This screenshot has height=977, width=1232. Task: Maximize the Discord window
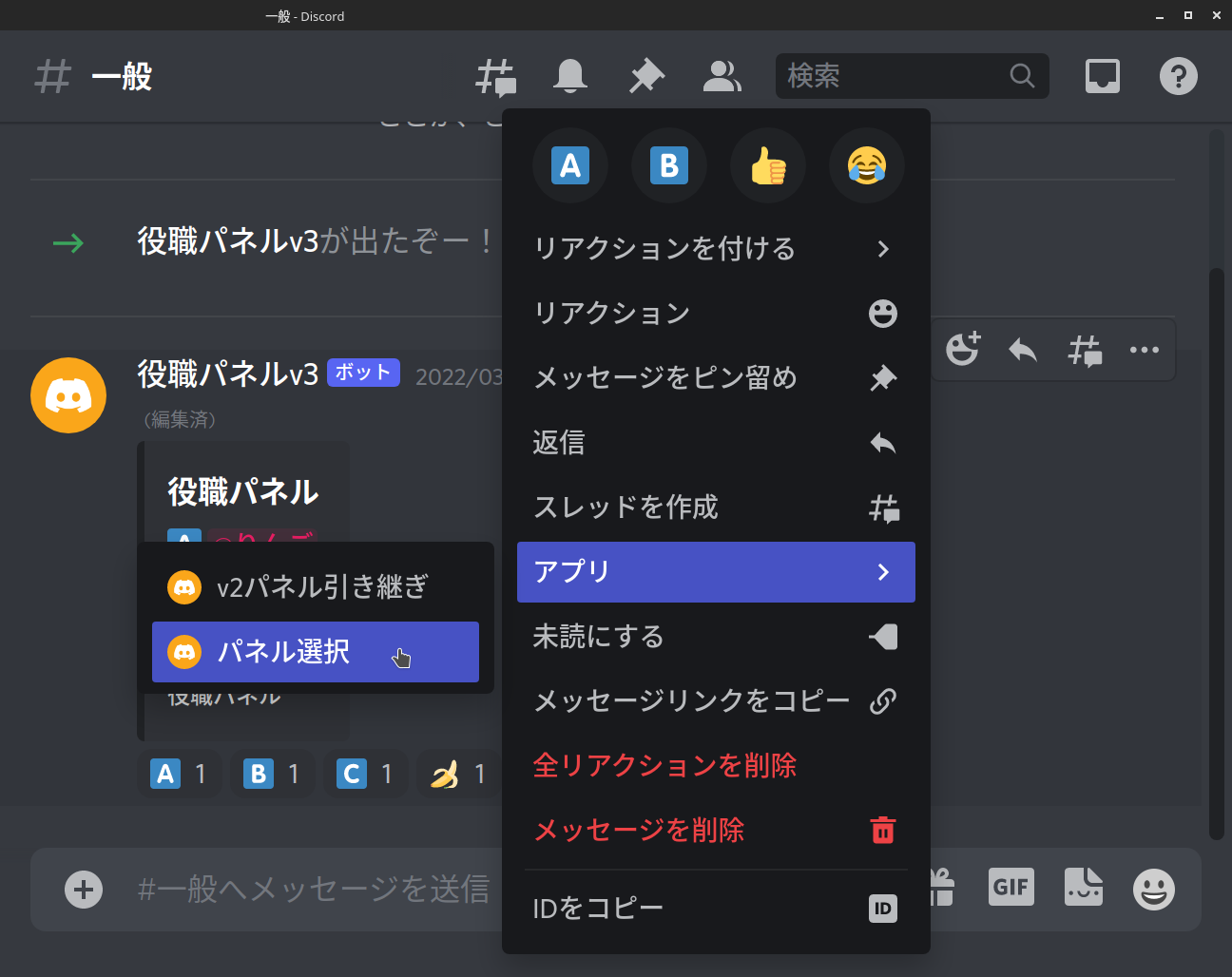tap(1188, 15)
